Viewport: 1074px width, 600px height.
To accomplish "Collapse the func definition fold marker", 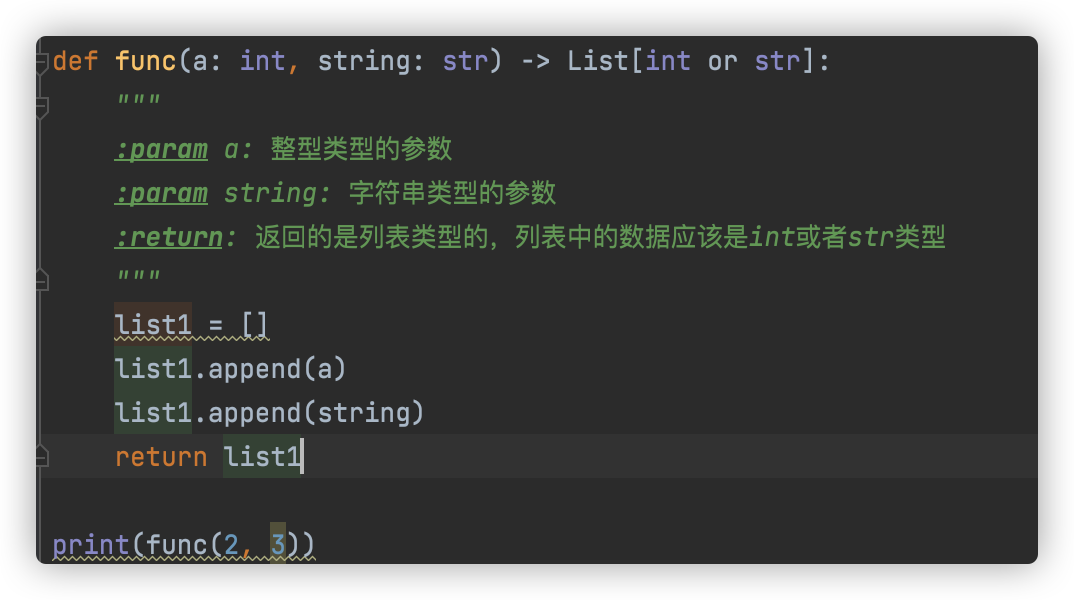I will 42,62.
